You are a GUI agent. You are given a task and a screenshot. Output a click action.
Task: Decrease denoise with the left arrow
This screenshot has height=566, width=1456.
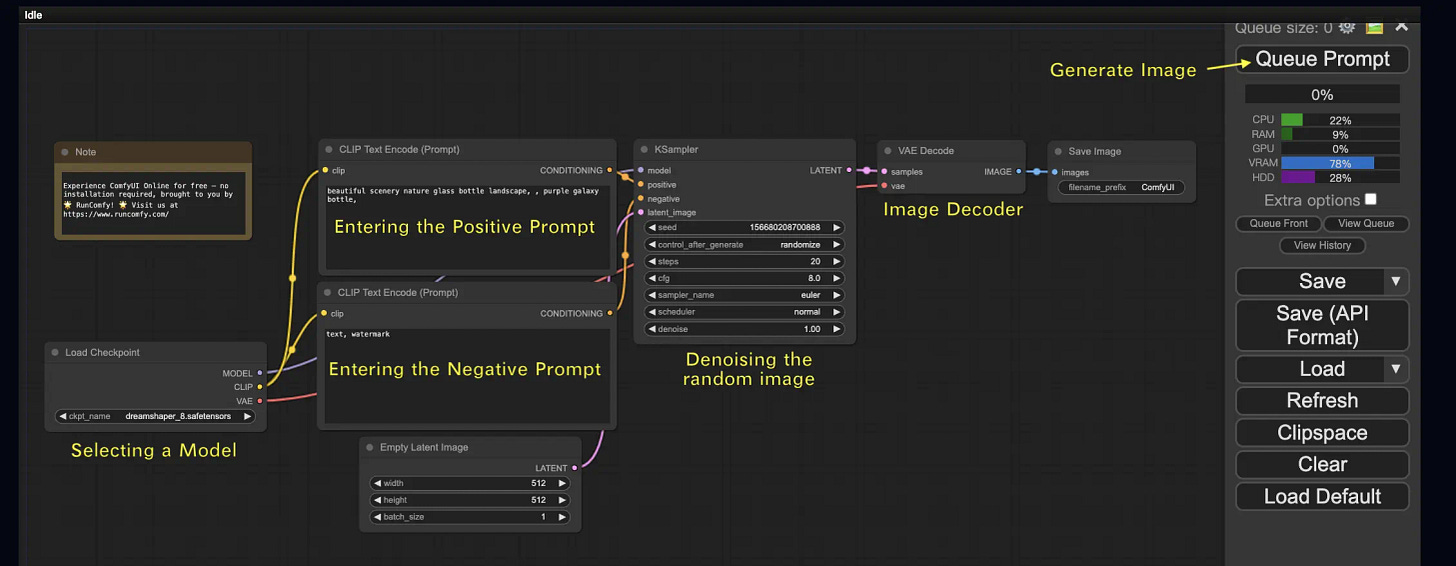(653, 329)
